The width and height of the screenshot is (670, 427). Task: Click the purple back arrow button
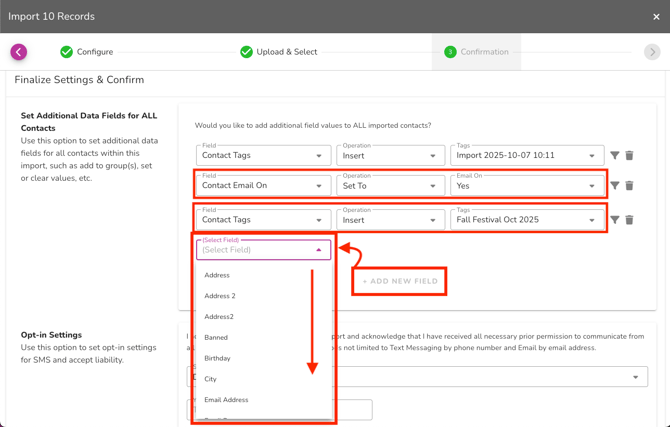point(19,52)
